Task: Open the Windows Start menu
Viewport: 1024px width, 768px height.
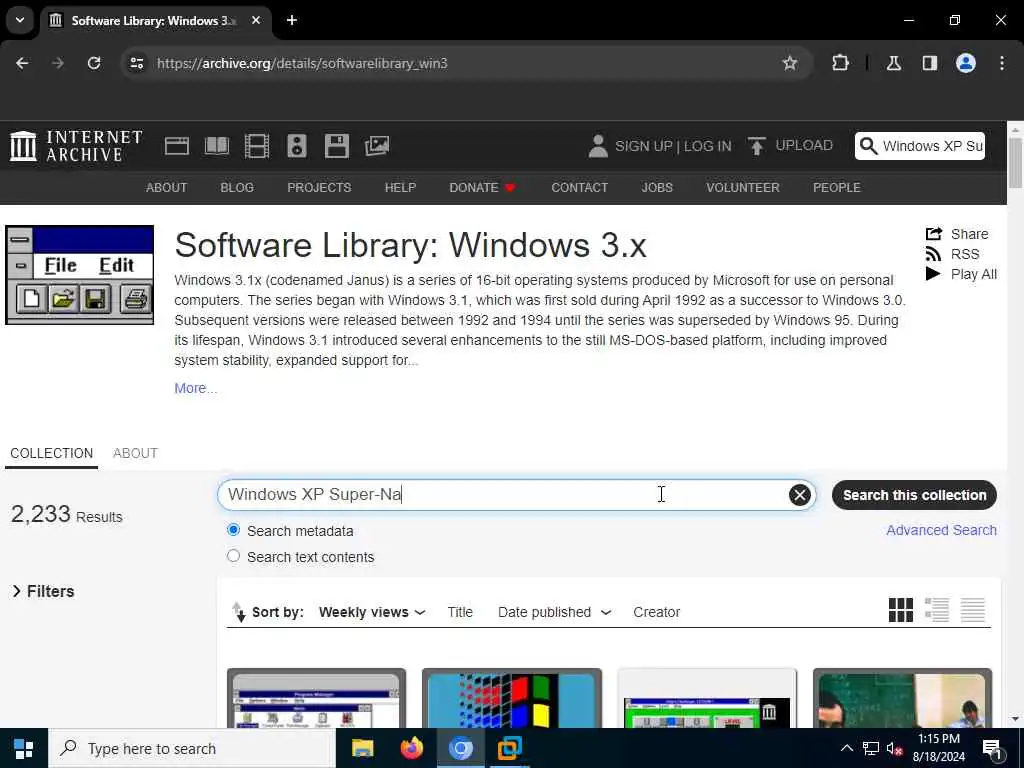Action: 24,748
